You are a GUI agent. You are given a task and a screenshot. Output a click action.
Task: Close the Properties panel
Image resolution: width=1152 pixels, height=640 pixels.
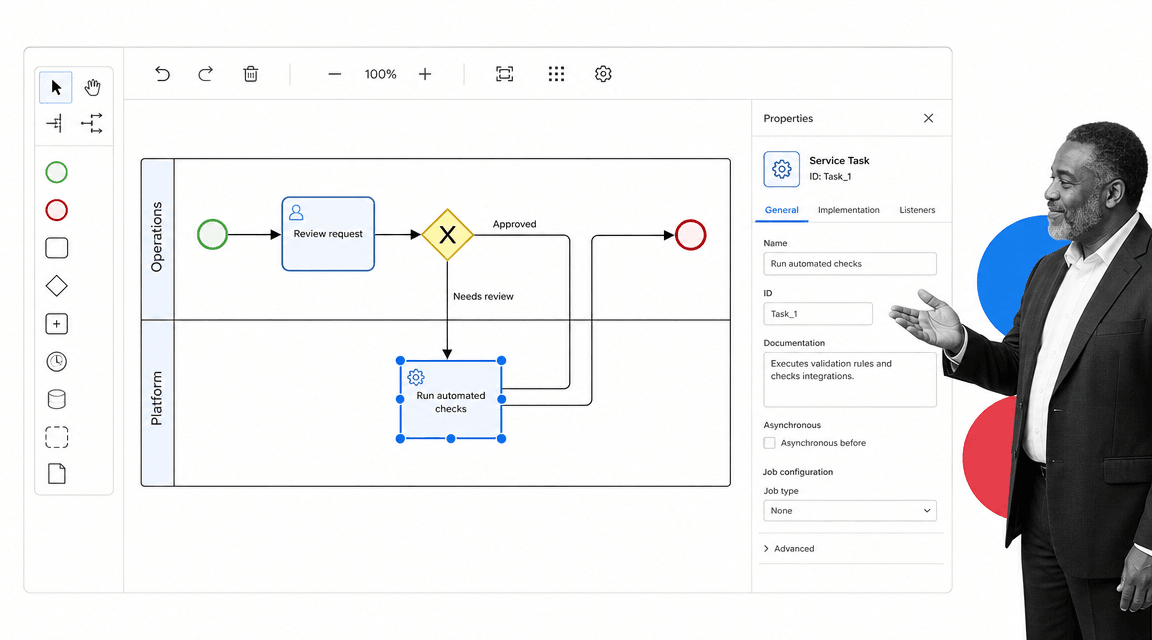(x=929, y=118)
